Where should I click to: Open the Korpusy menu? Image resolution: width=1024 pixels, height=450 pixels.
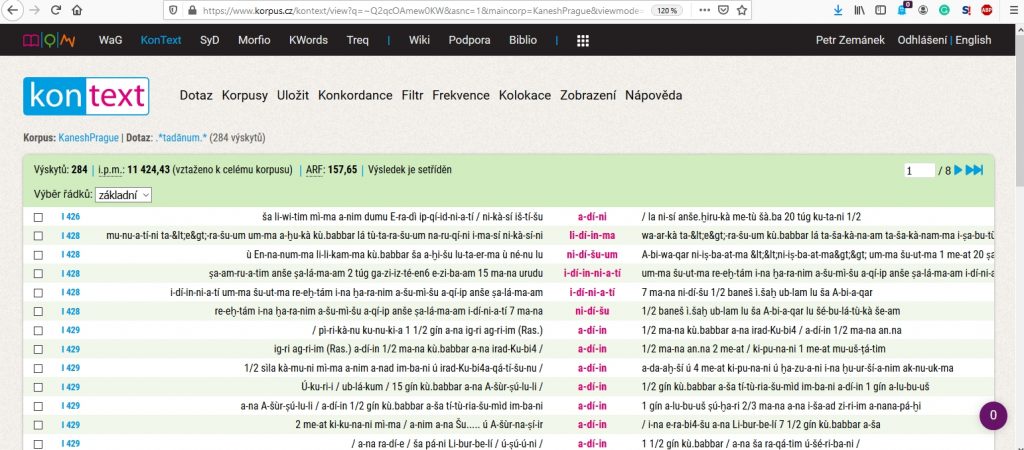click(x=245, y=96)
